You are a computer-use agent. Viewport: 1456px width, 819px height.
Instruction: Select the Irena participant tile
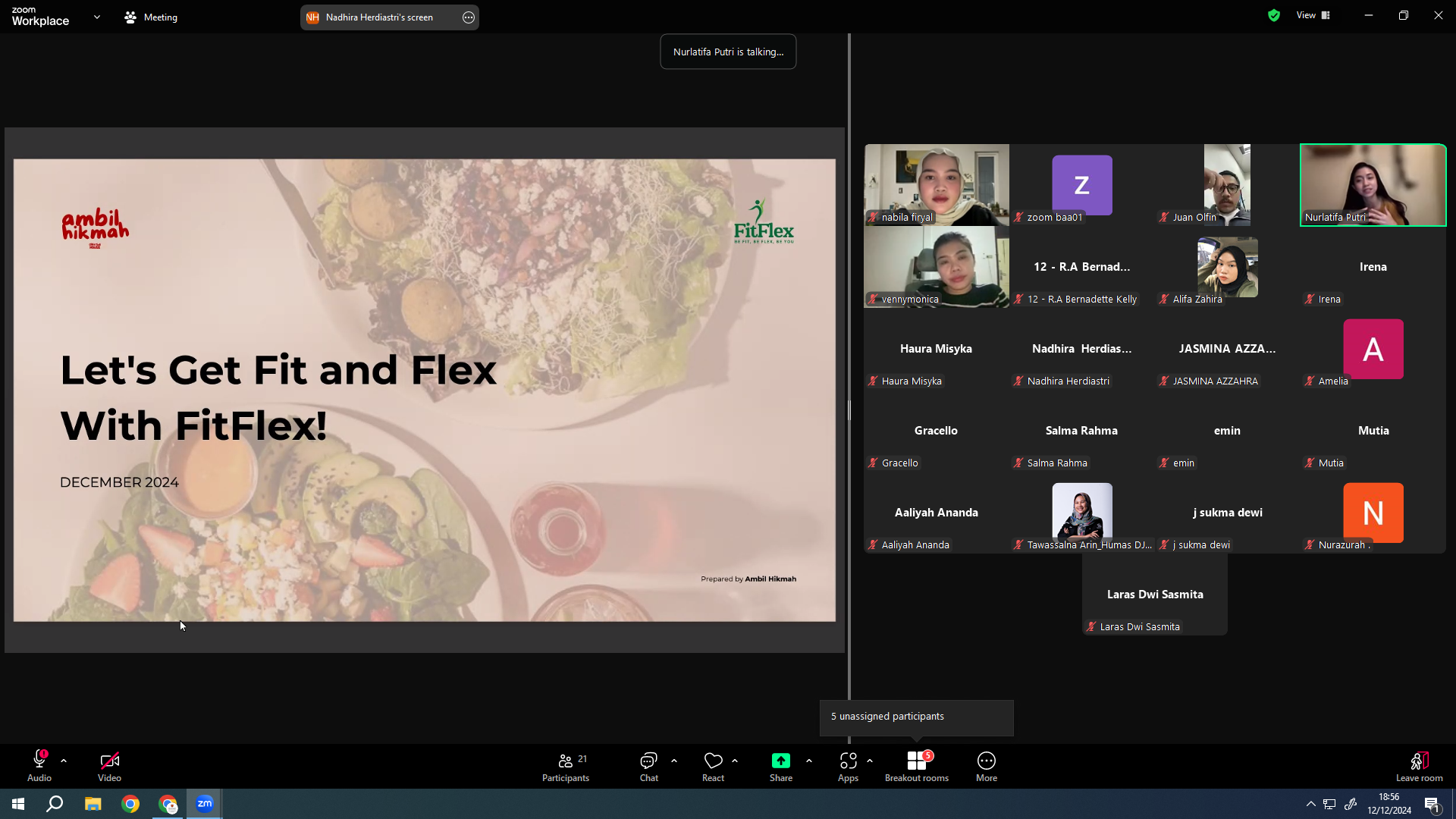click(1373, 267)
